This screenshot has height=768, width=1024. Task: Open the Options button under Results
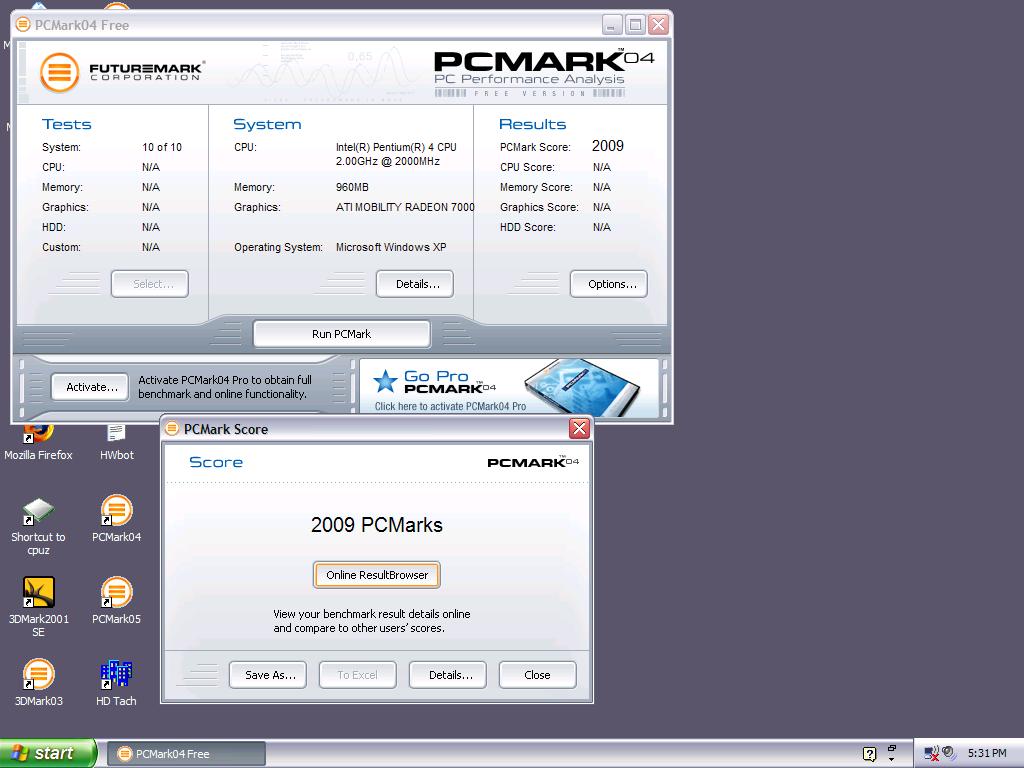point(609,284)
